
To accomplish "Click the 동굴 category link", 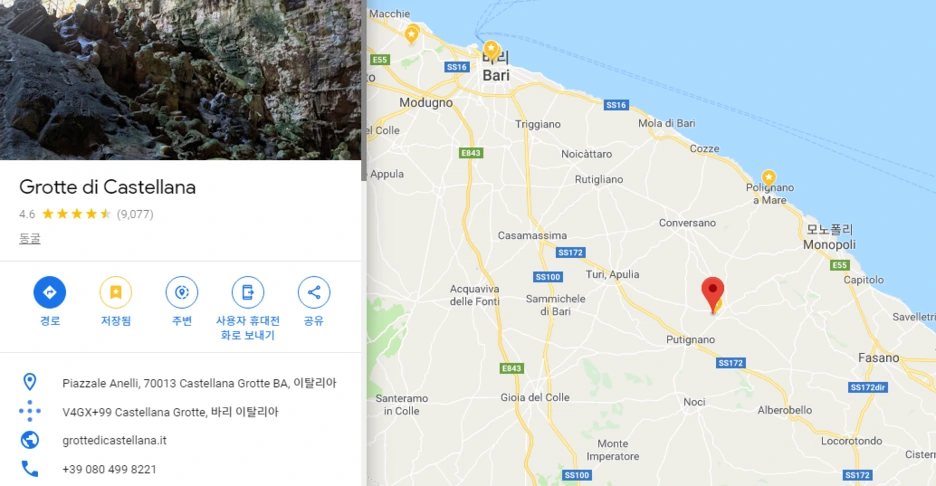I will 30,238.
